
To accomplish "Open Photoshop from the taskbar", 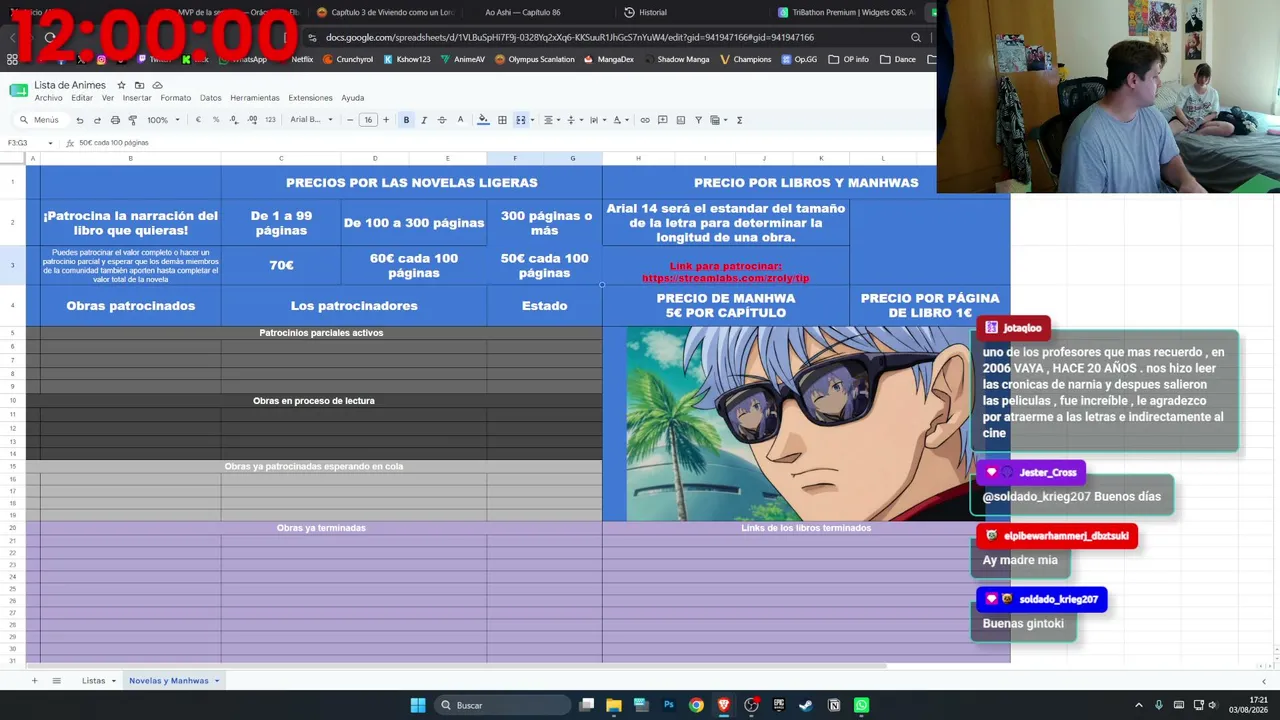I will (669, 705).
